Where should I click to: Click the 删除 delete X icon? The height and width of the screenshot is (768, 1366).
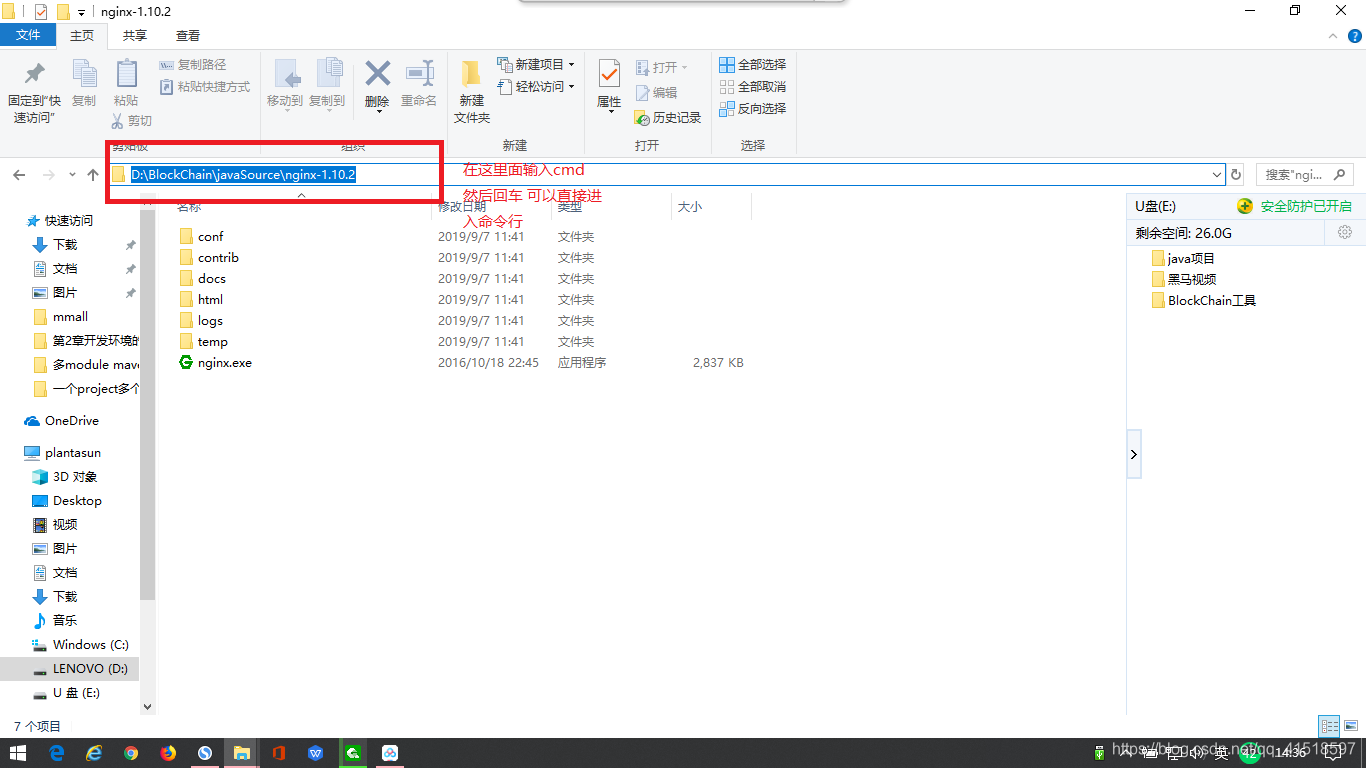pyautogui.click(x=377, y=73)
